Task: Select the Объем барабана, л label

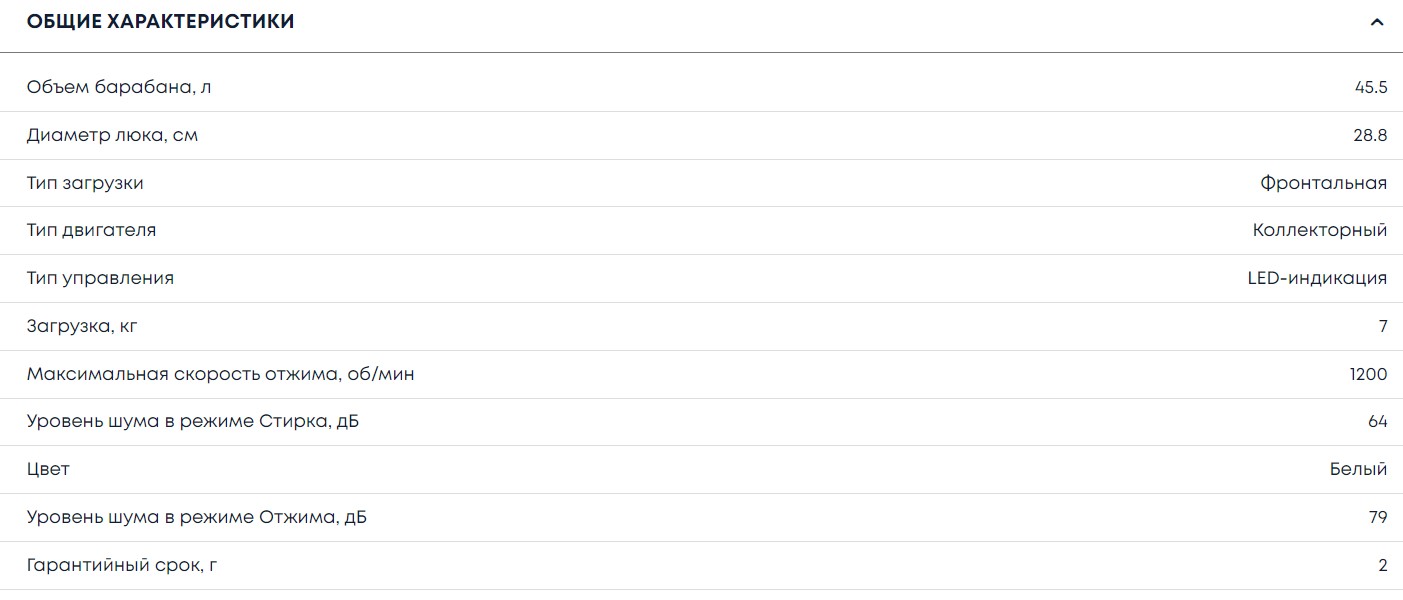Action: coord(119,87)
